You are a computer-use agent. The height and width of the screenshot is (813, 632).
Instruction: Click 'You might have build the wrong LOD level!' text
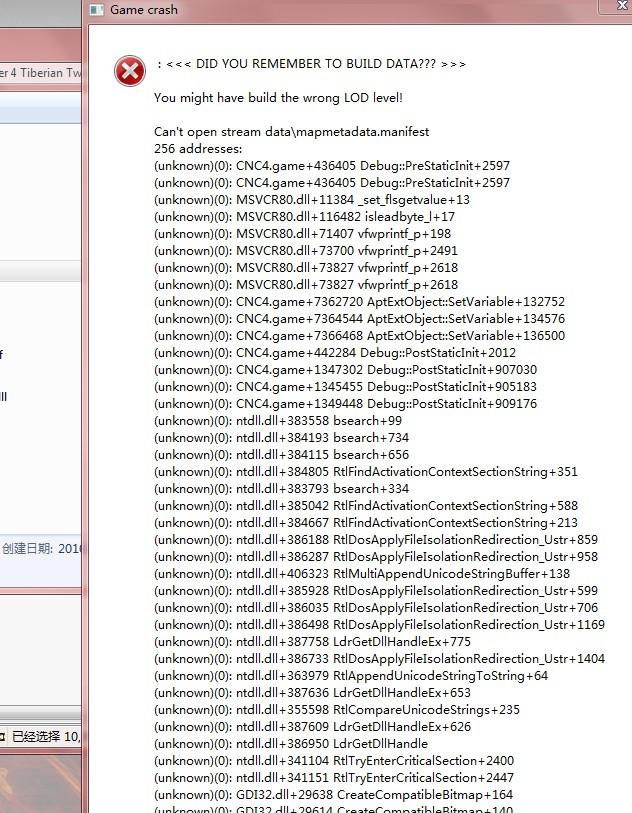tap(278, 97)
